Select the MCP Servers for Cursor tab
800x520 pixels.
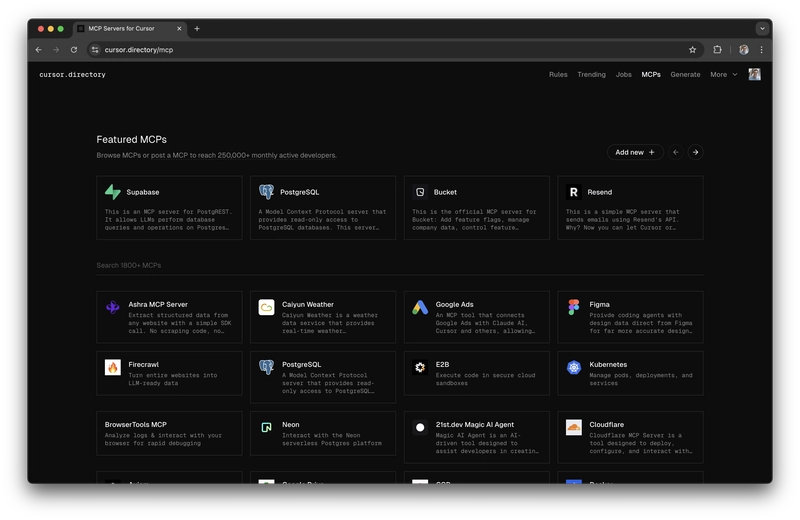pyautogui.click(x=130, y=29)
